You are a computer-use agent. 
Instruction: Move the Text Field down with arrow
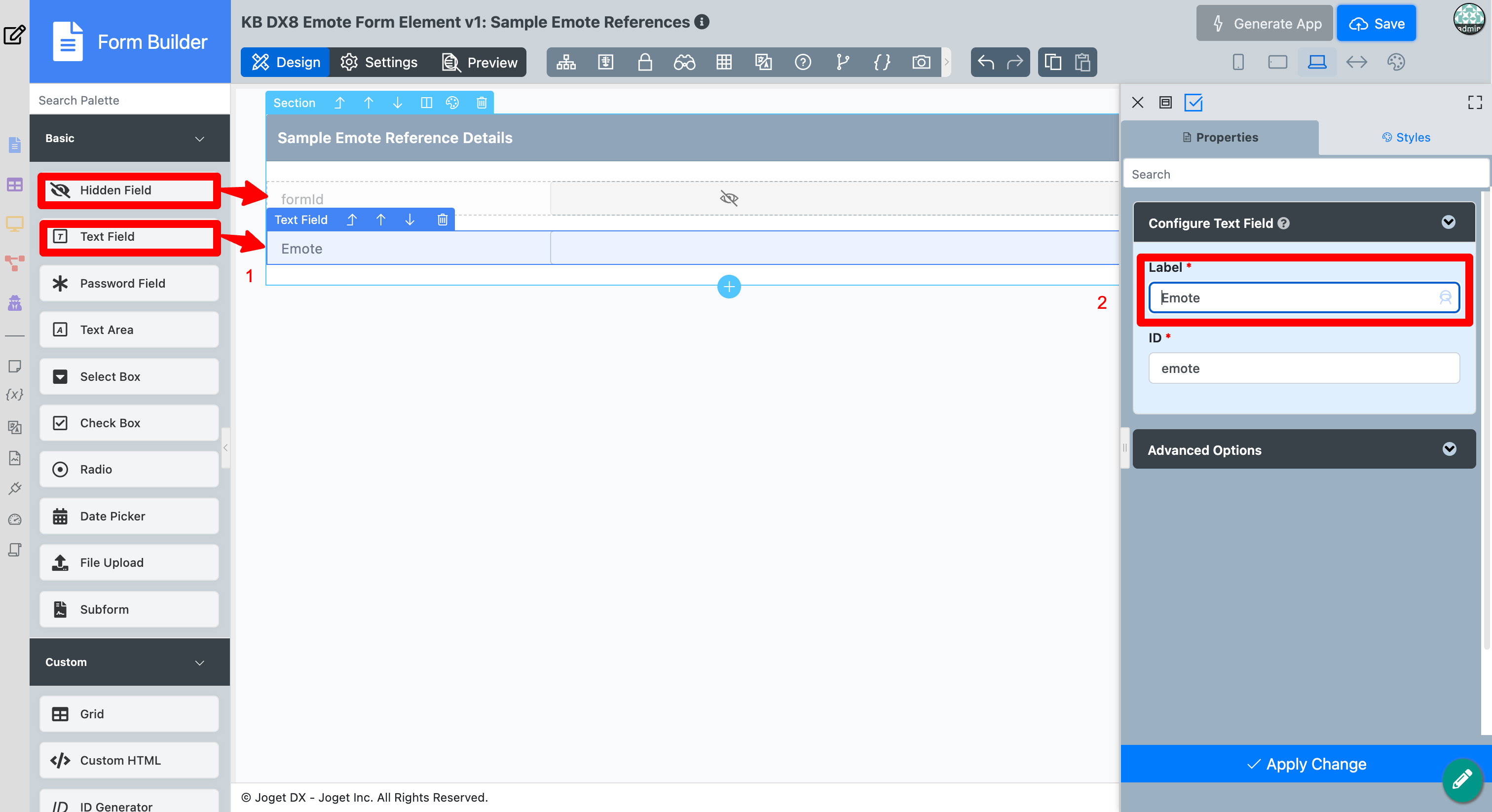410,220
